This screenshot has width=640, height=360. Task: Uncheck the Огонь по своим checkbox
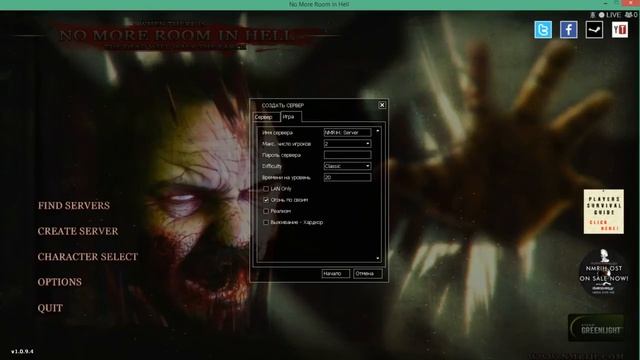(x=266, y=200)
